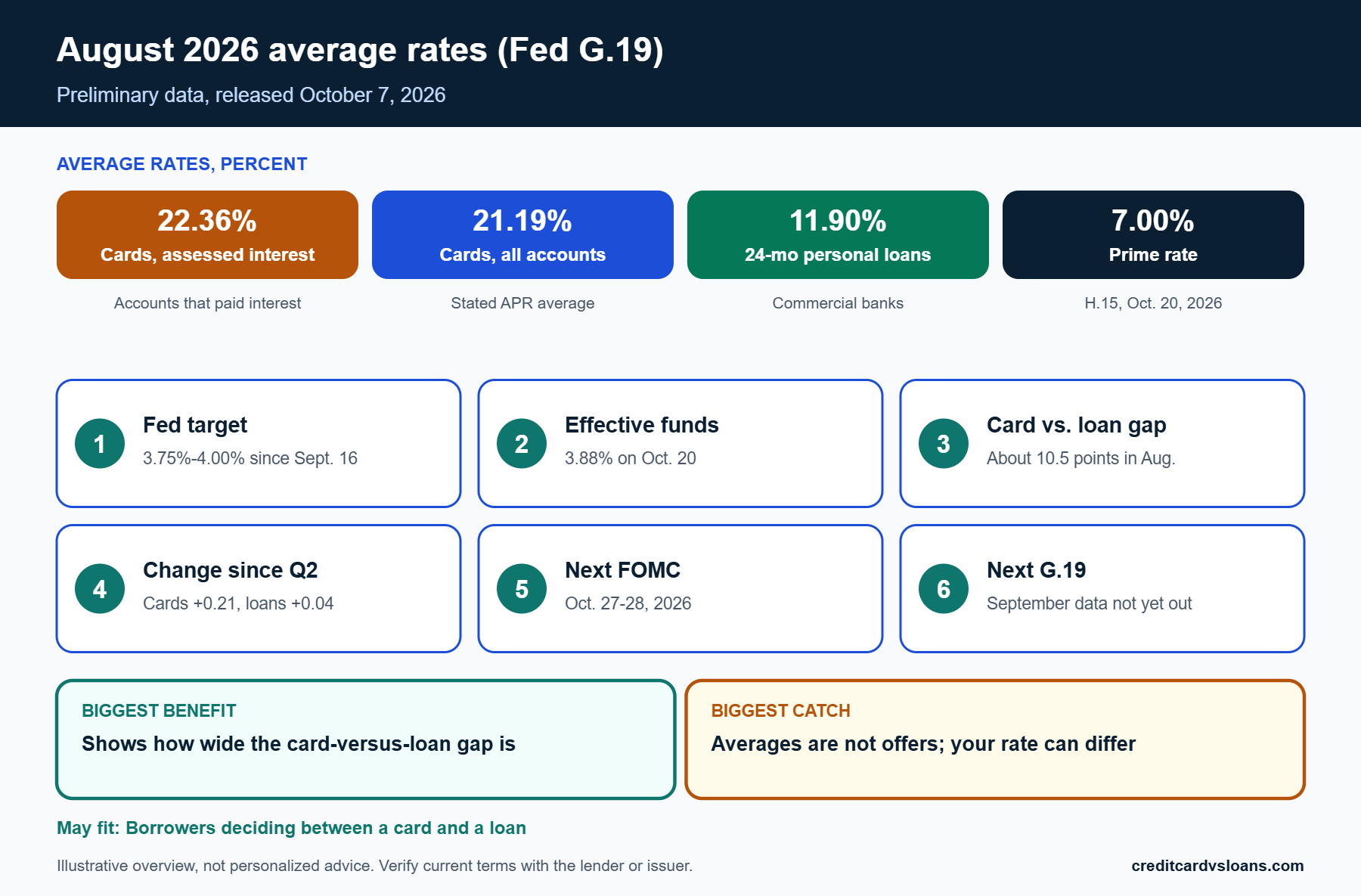The width and height of the screenshot is (1361, 896).
Task: Click the text 'Oct. 27-28, 2026'
Action: click(628, 603)
